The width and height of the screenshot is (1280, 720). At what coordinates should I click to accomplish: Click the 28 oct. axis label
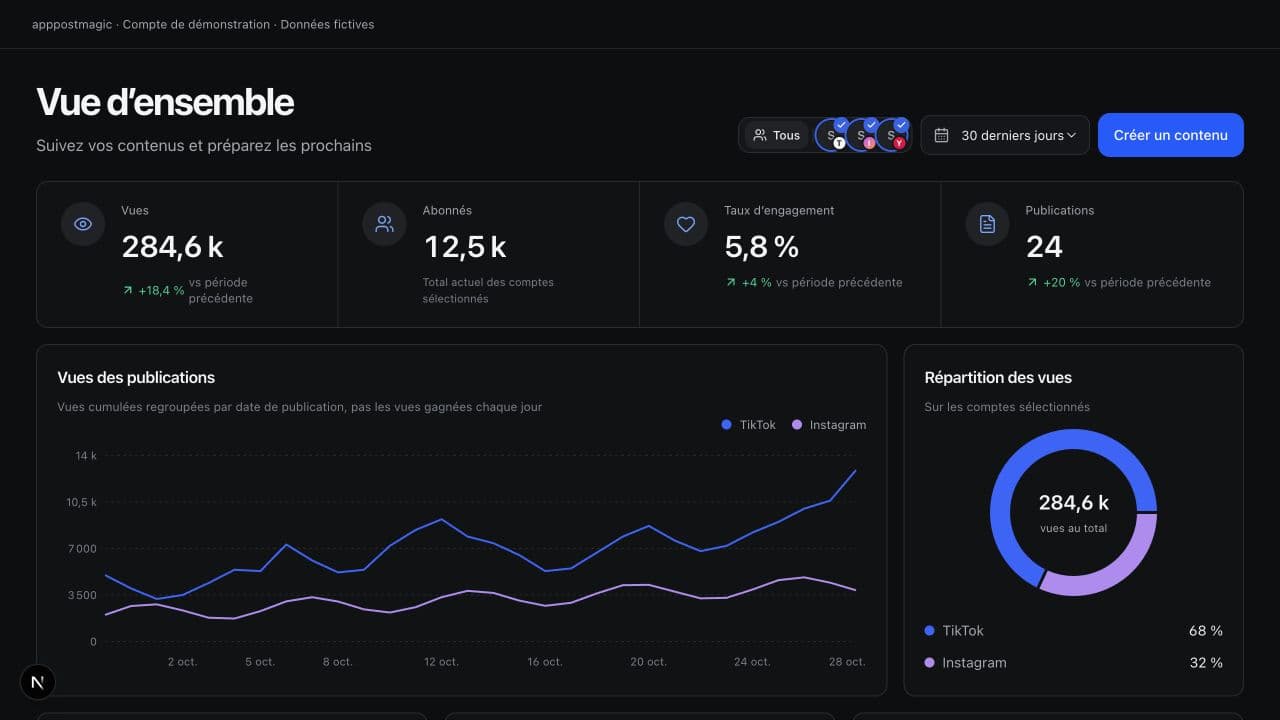coord(847,662)
